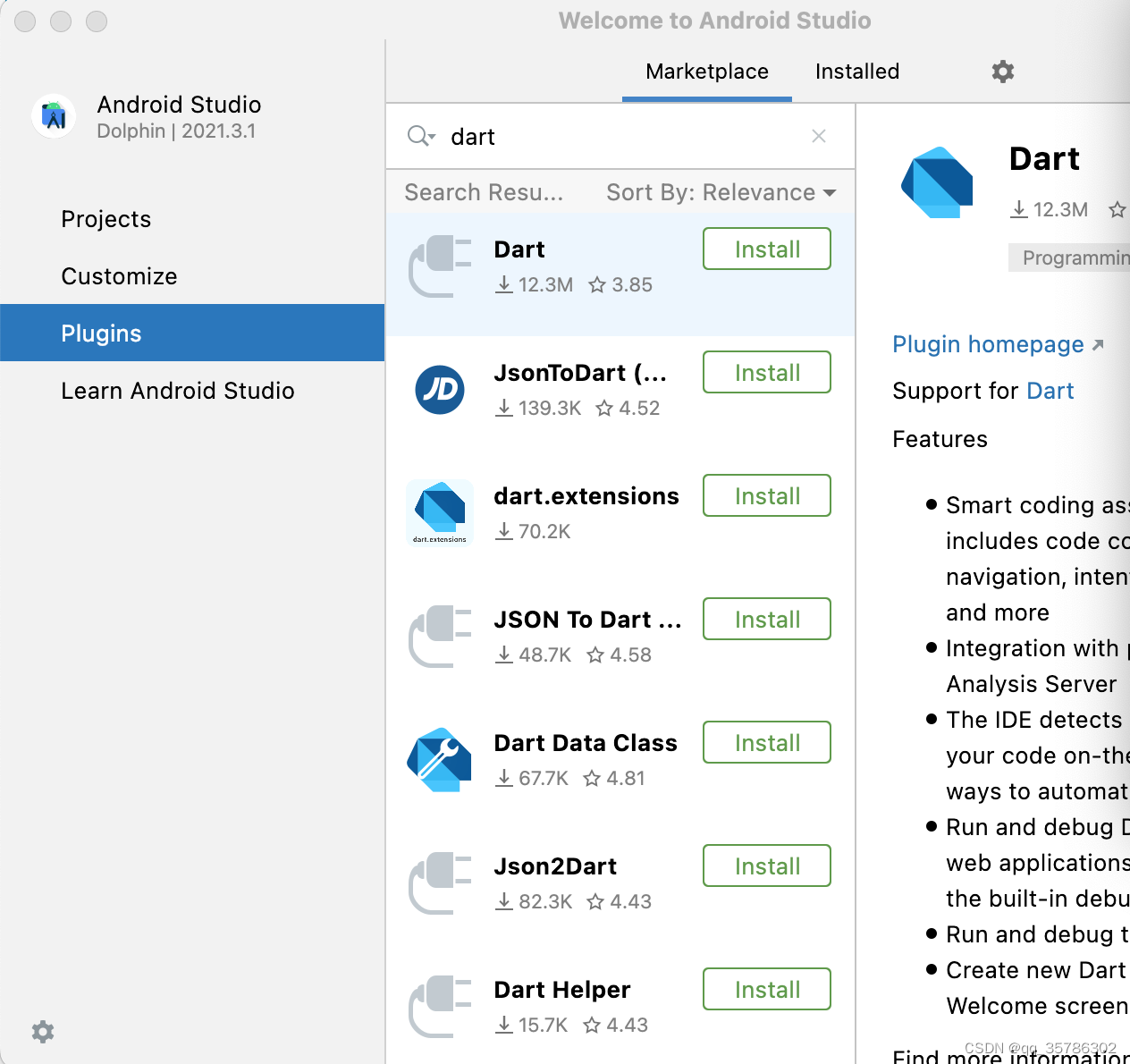
Task: Click the Dart Data Class wrench icon
Action: point(439,759)
